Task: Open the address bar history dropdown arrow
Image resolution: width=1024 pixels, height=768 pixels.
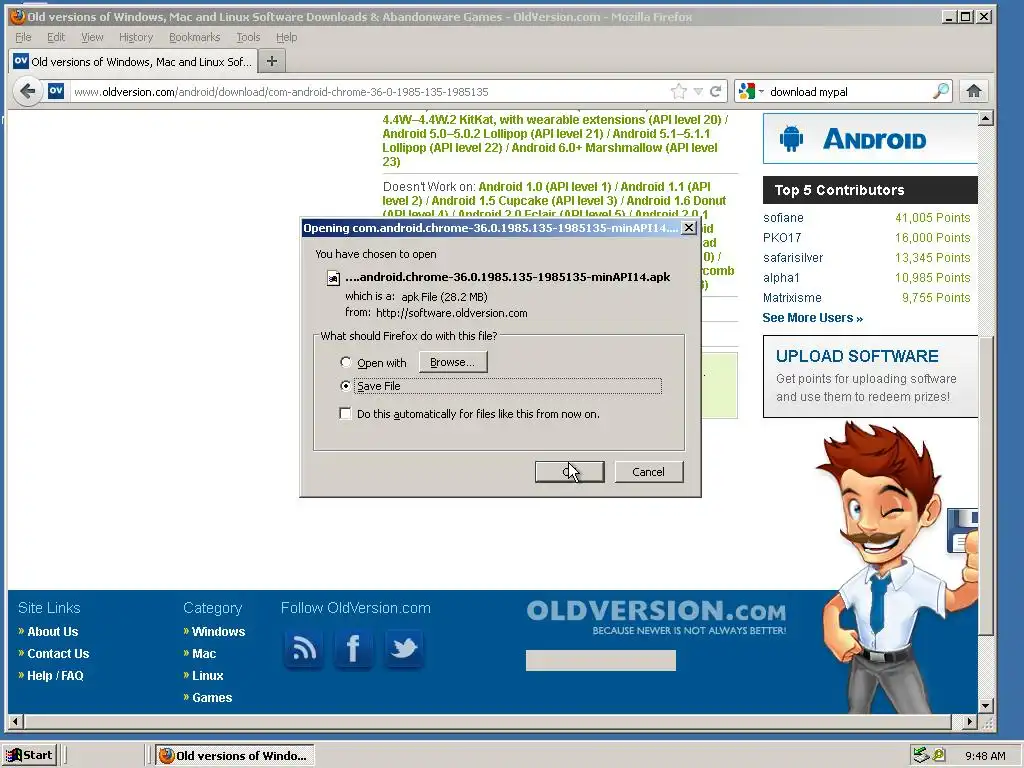Action: [x=698, y=91]
